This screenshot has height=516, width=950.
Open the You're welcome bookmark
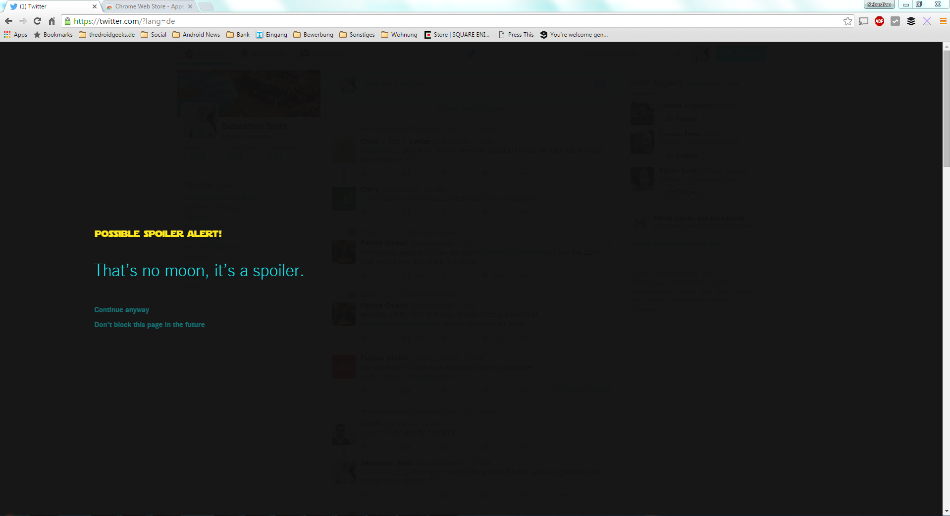pos(574,35)
